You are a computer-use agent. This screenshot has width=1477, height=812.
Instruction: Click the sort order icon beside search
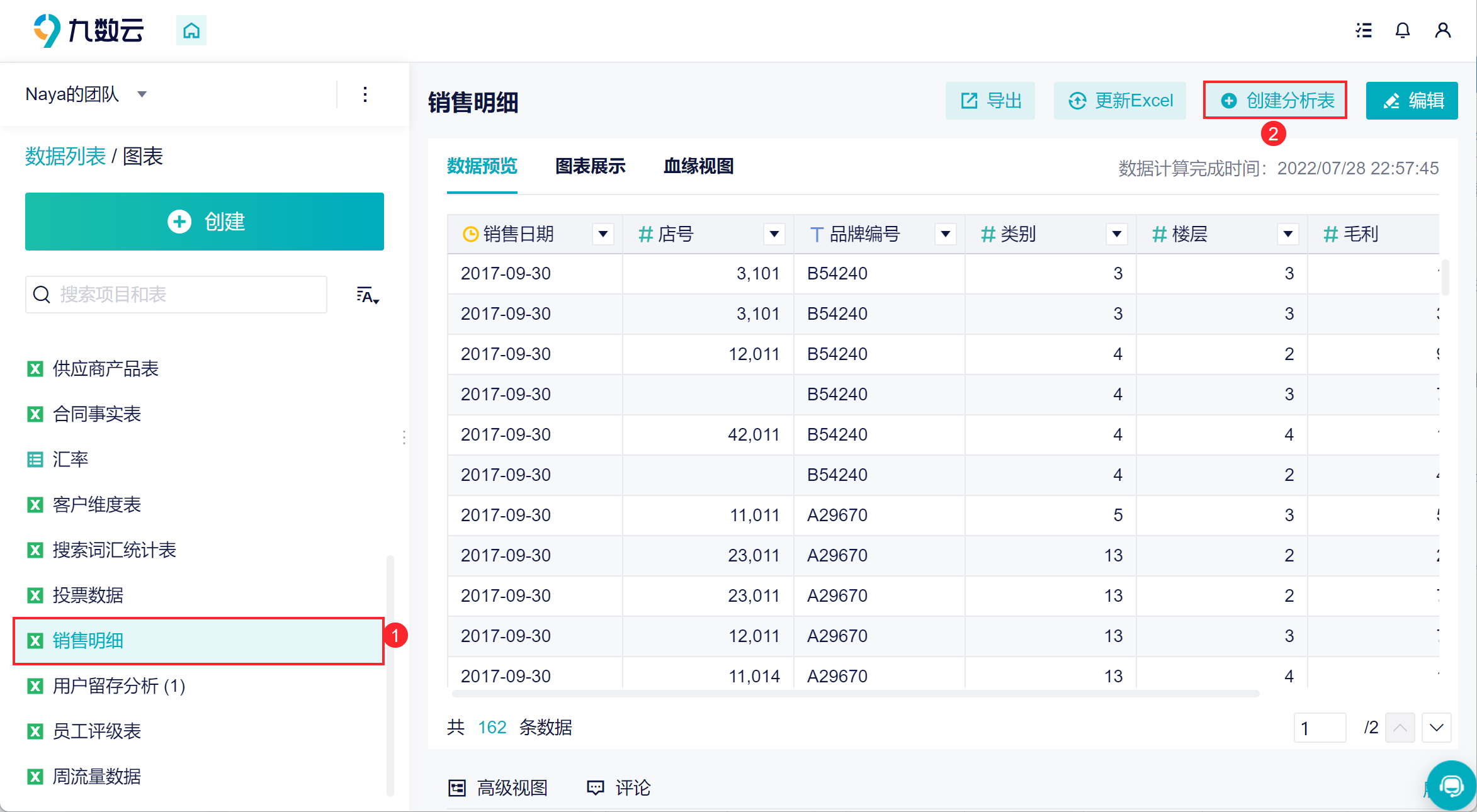click(367, 295)
